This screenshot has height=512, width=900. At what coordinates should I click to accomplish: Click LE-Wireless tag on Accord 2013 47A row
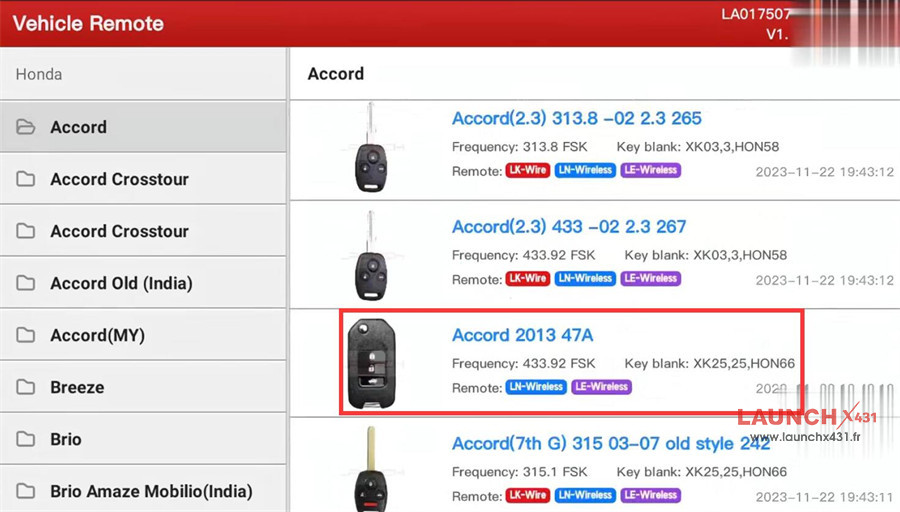(x=602, y=387)
